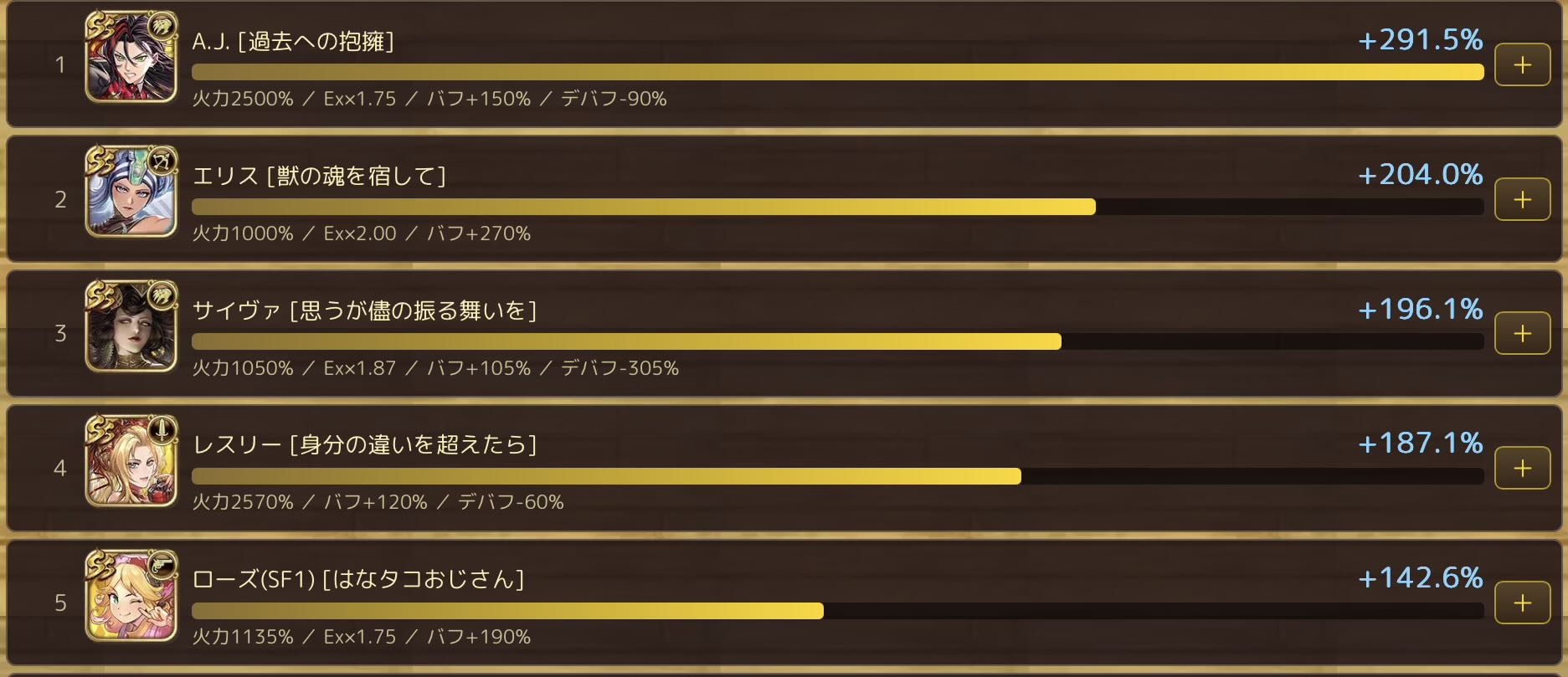
Task: Click the +204.0% percentage value
Action: 1420,174
